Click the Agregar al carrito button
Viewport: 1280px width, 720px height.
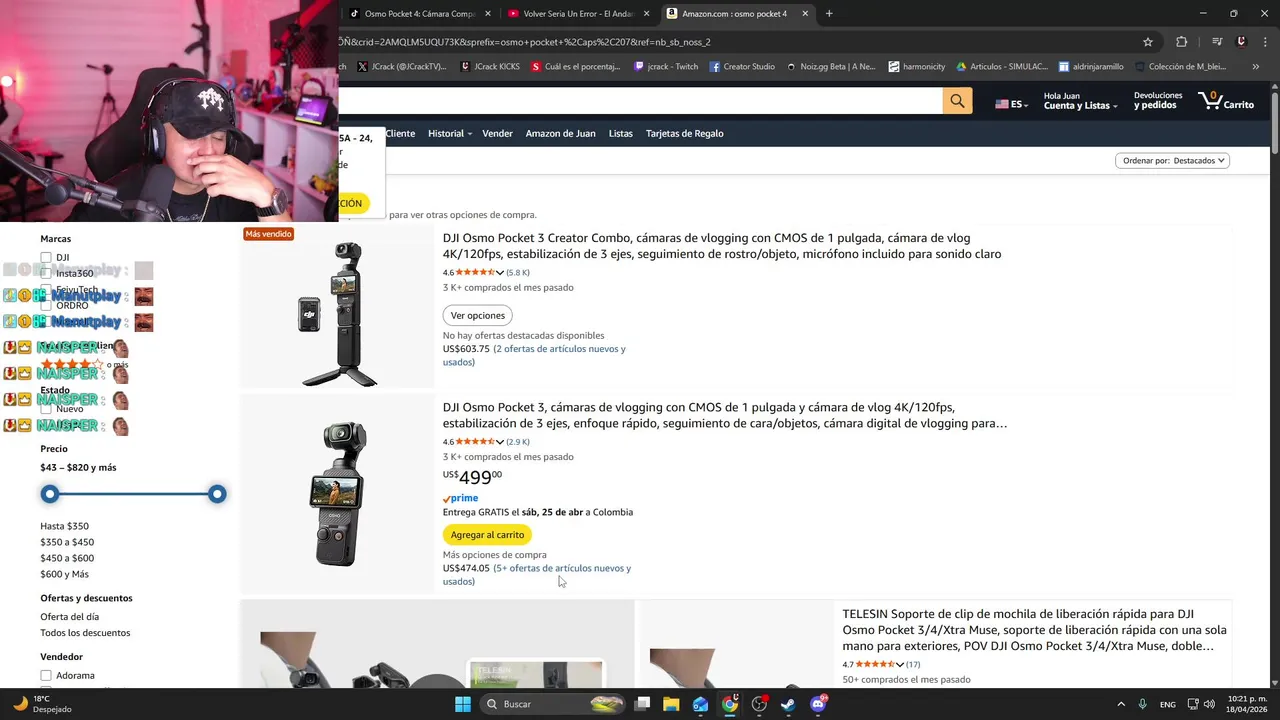pos(487,535)
